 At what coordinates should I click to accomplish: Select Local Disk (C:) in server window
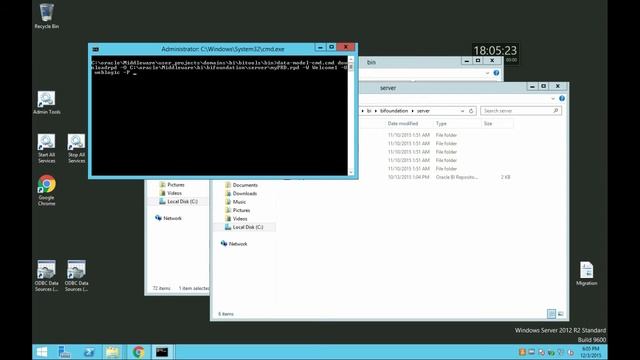248,227
